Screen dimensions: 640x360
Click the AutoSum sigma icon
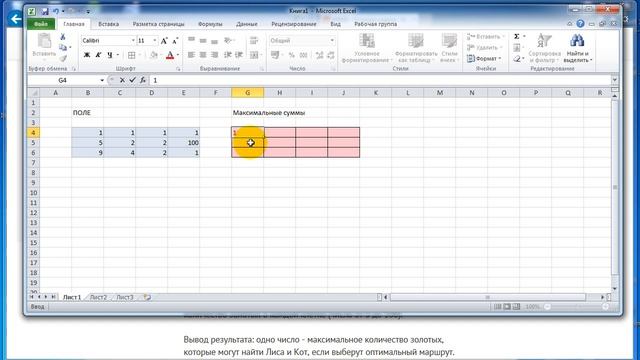(516, 37)
